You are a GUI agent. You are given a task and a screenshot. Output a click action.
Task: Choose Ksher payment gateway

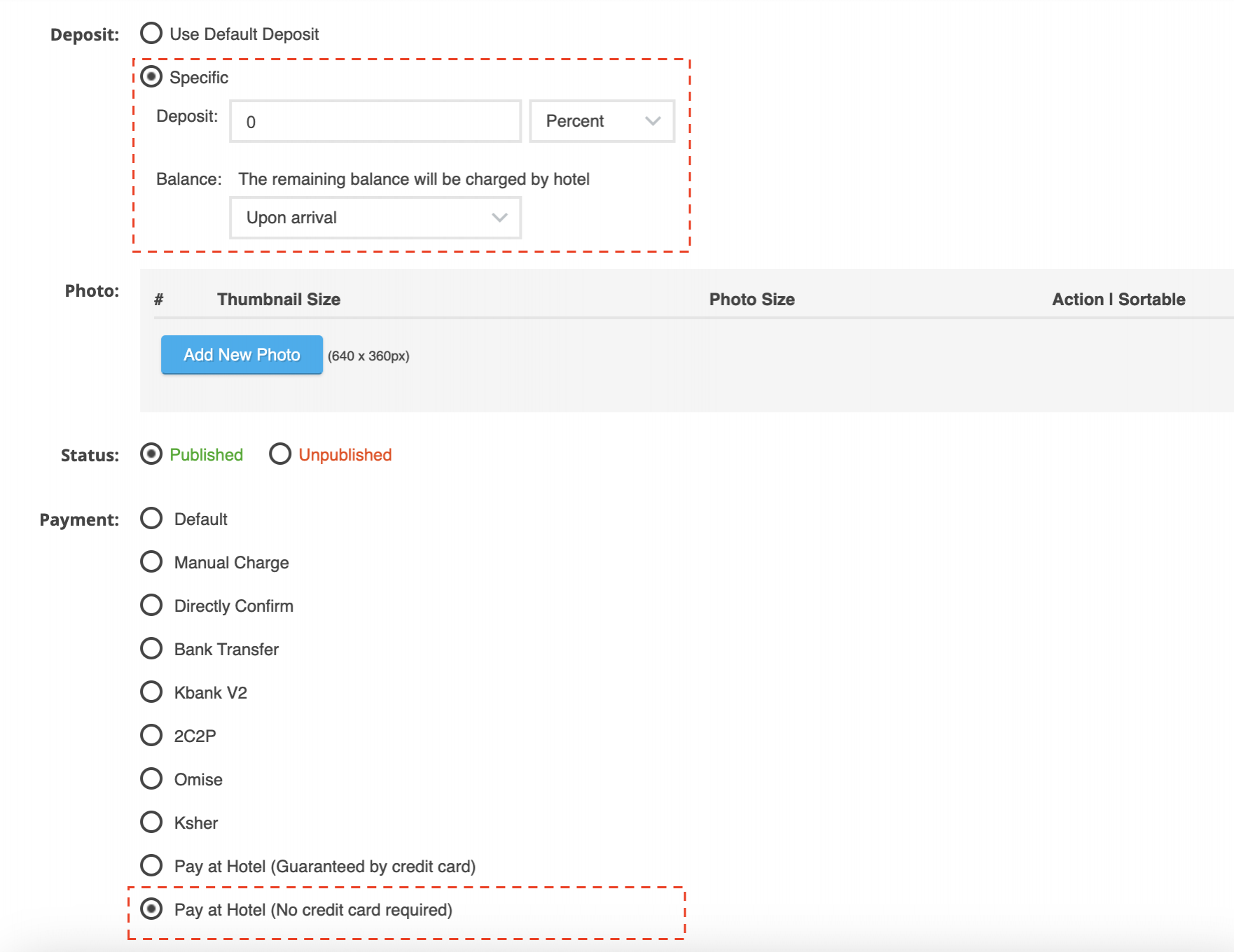point(151,822)
